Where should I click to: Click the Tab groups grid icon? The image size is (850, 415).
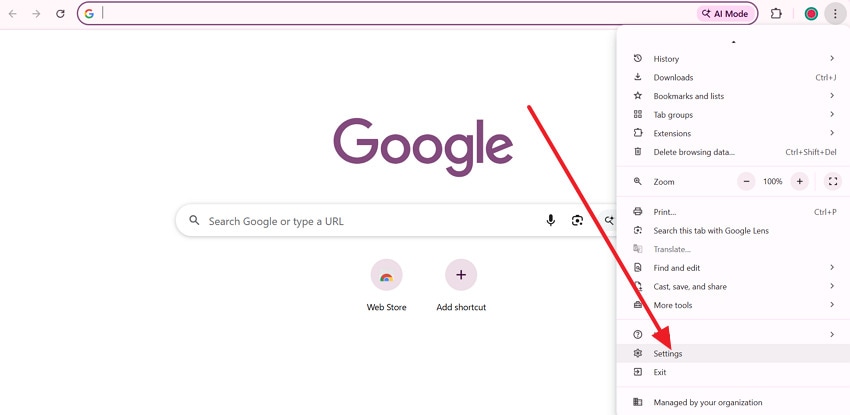(x=638, y=114)
